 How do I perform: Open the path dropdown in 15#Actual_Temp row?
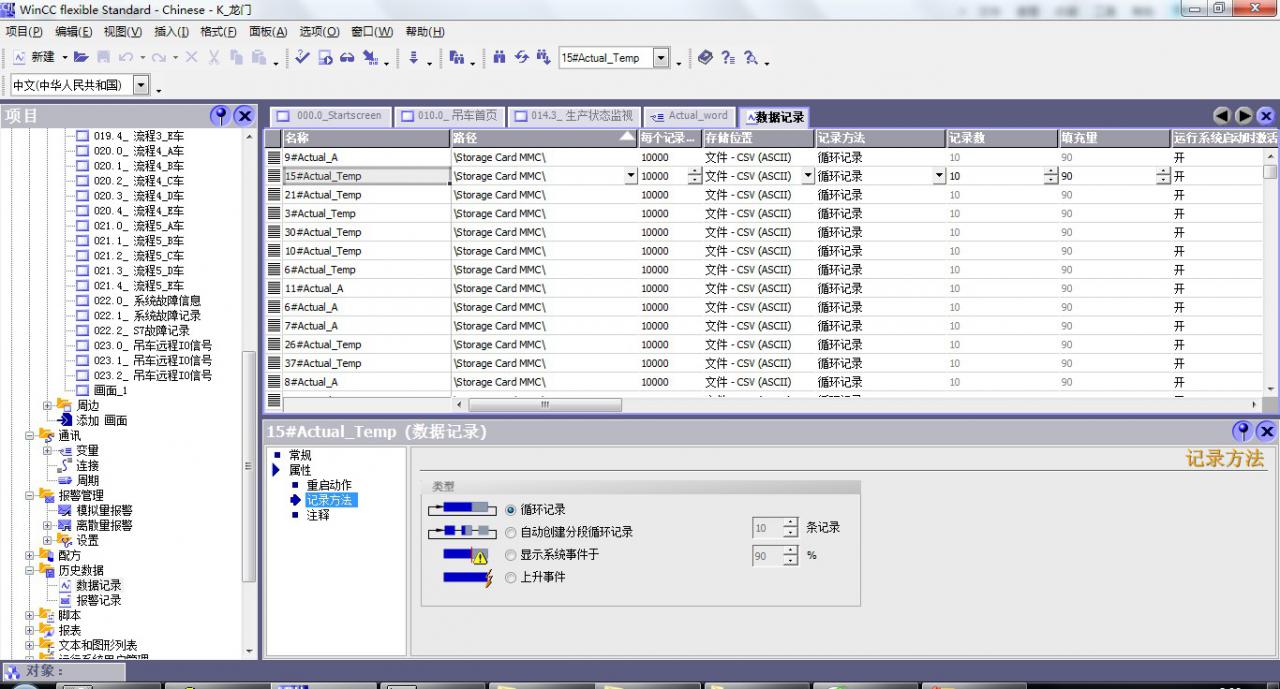(631, 176)
